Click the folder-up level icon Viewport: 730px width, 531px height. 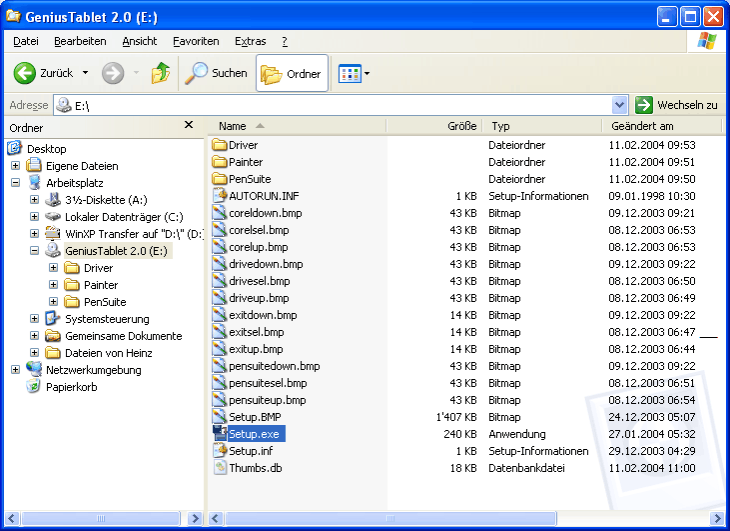tap(161, 73)
